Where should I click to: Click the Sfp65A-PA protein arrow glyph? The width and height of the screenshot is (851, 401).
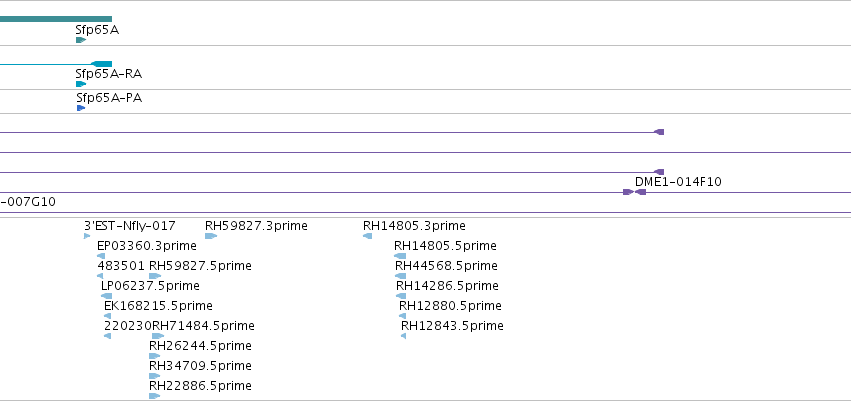coord(81,108)
